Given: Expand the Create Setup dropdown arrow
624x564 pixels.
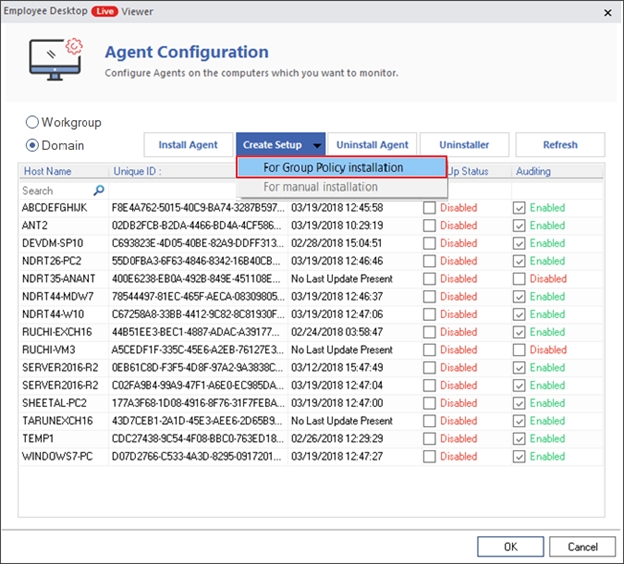Looking at the screenshot, I should pos(317,146).
